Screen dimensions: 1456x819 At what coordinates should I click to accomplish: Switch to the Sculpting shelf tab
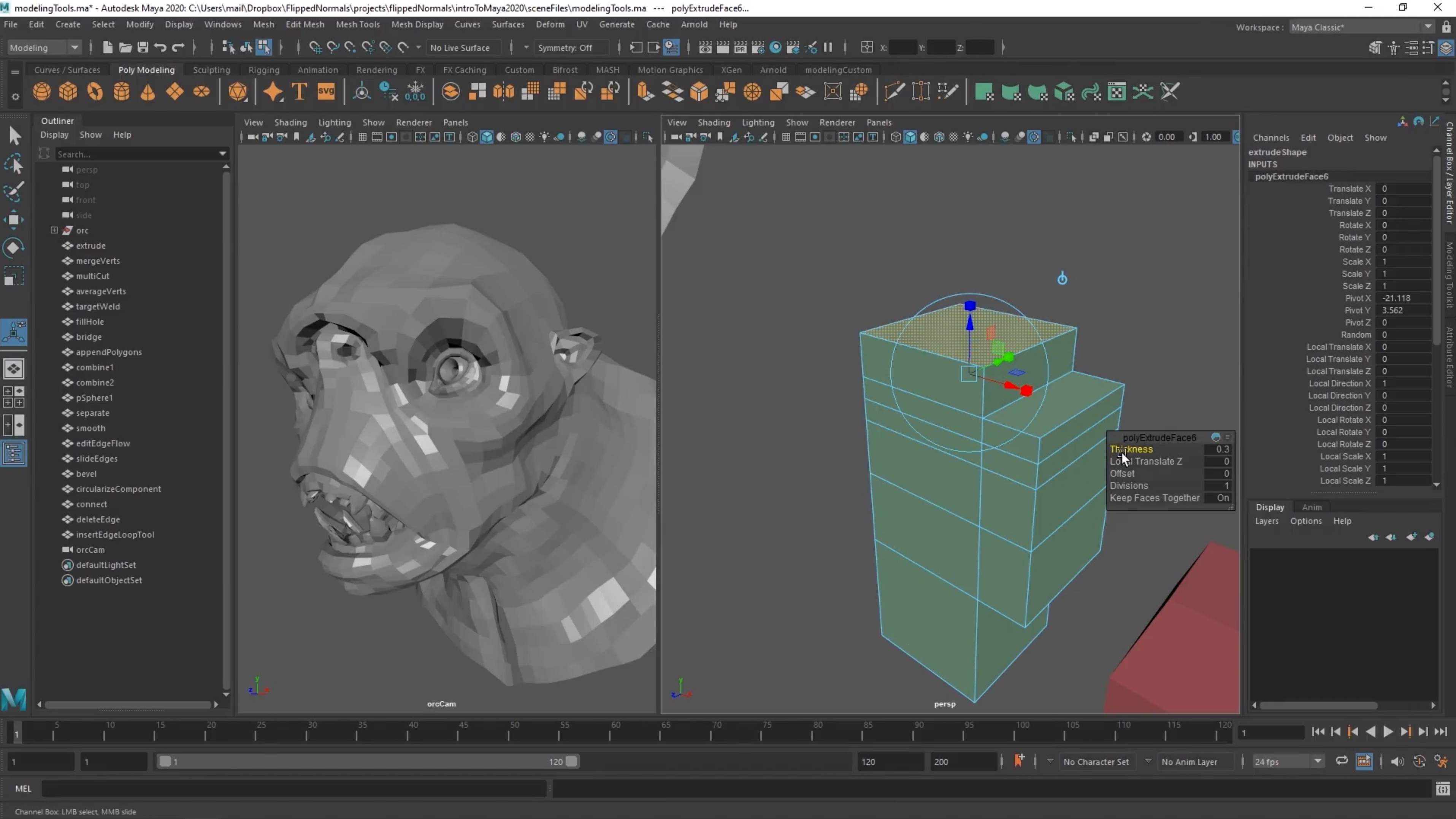pos(211,70)
